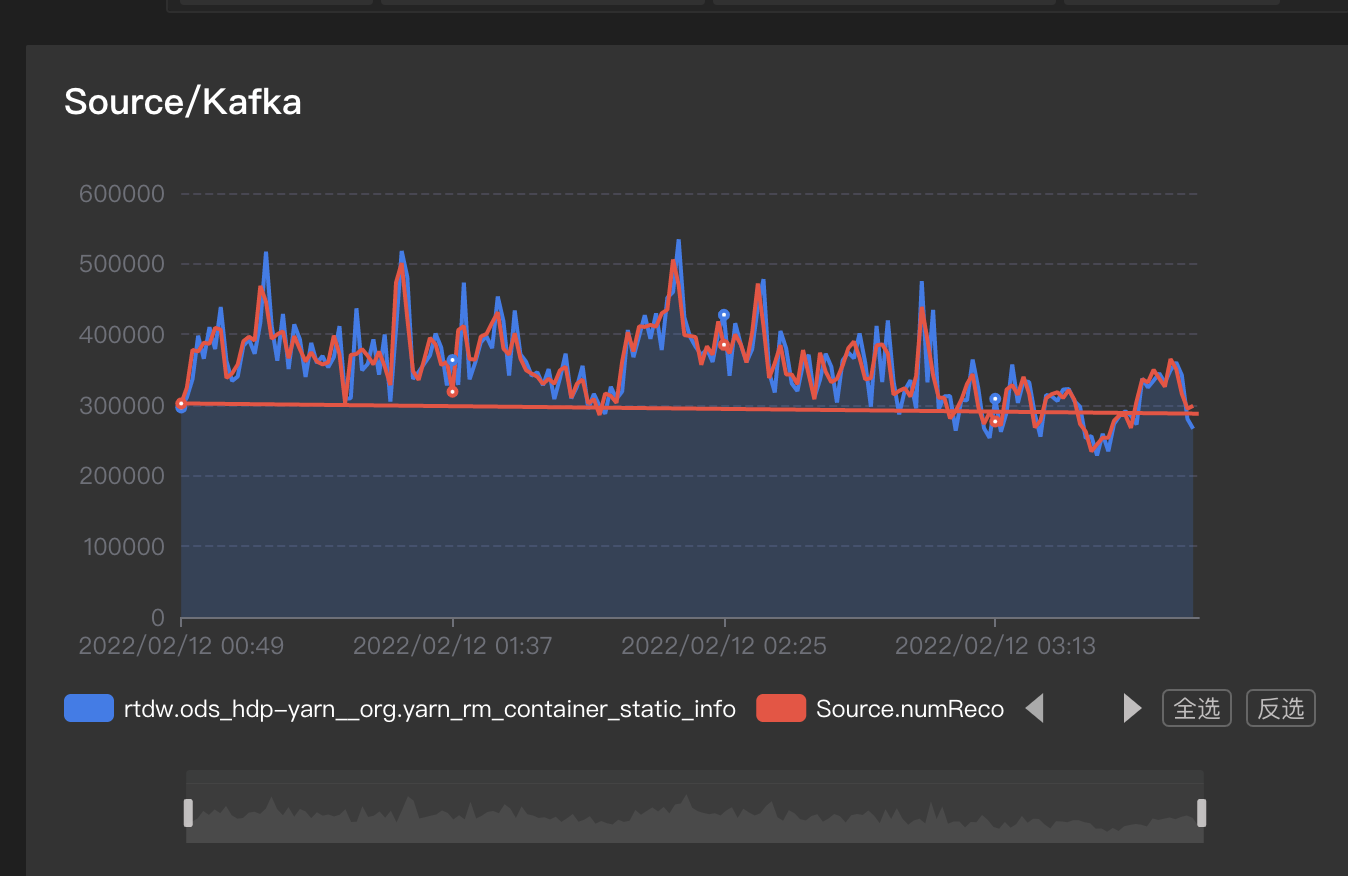
Task: Click y-axis label 300000
Action: 121,405
